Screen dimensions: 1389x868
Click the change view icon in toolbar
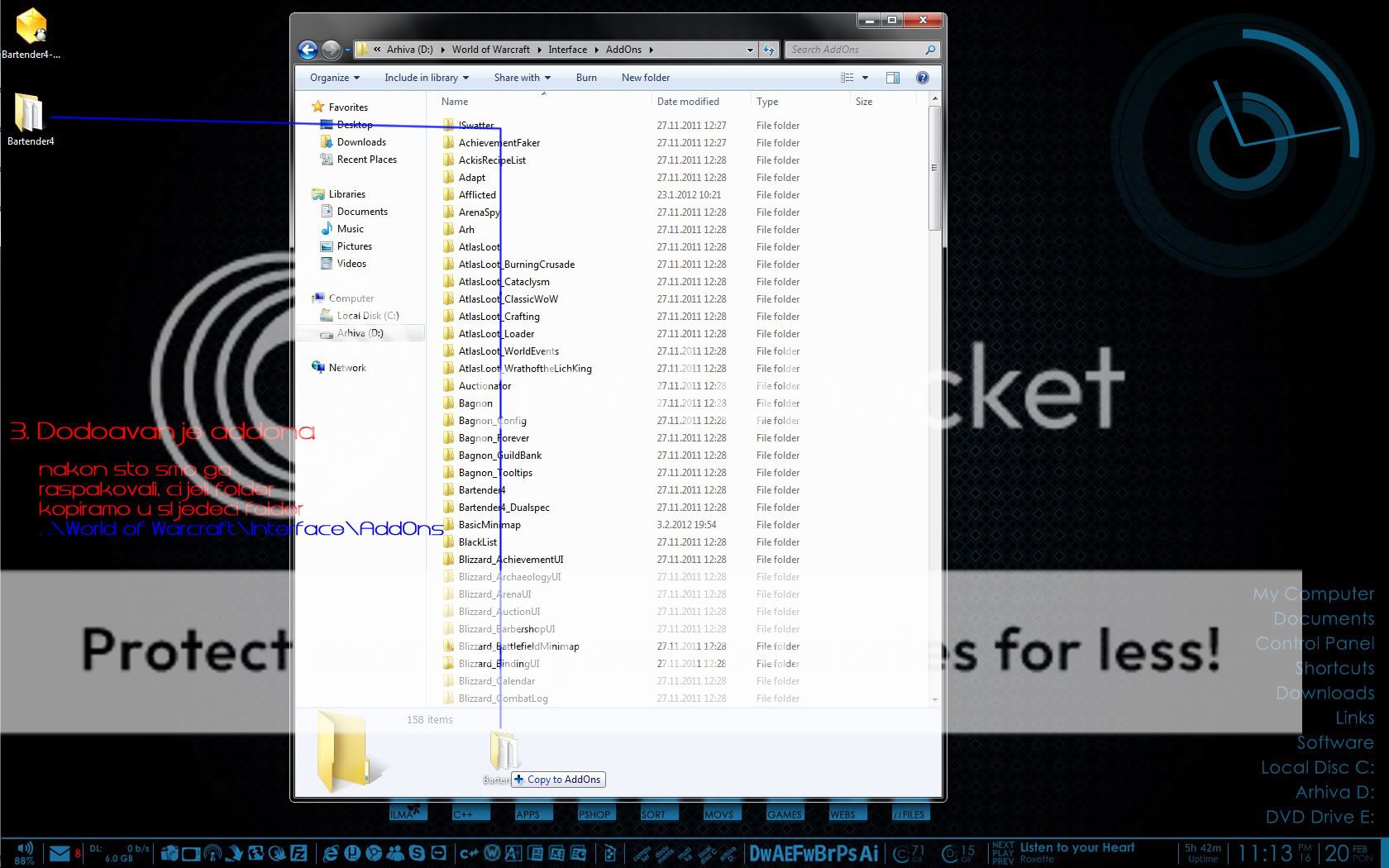tap(847, 78)
